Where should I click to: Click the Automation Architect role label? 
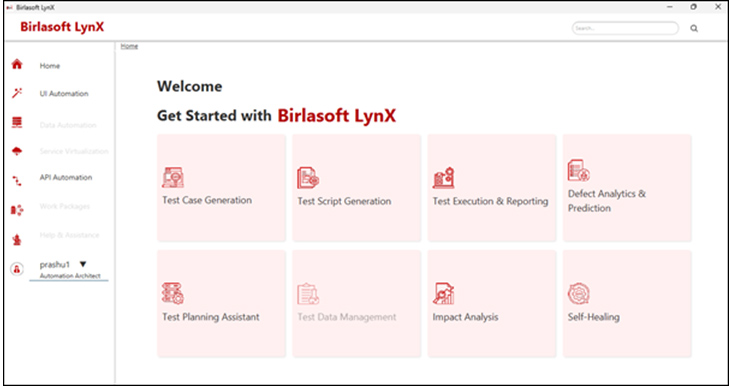70,276
